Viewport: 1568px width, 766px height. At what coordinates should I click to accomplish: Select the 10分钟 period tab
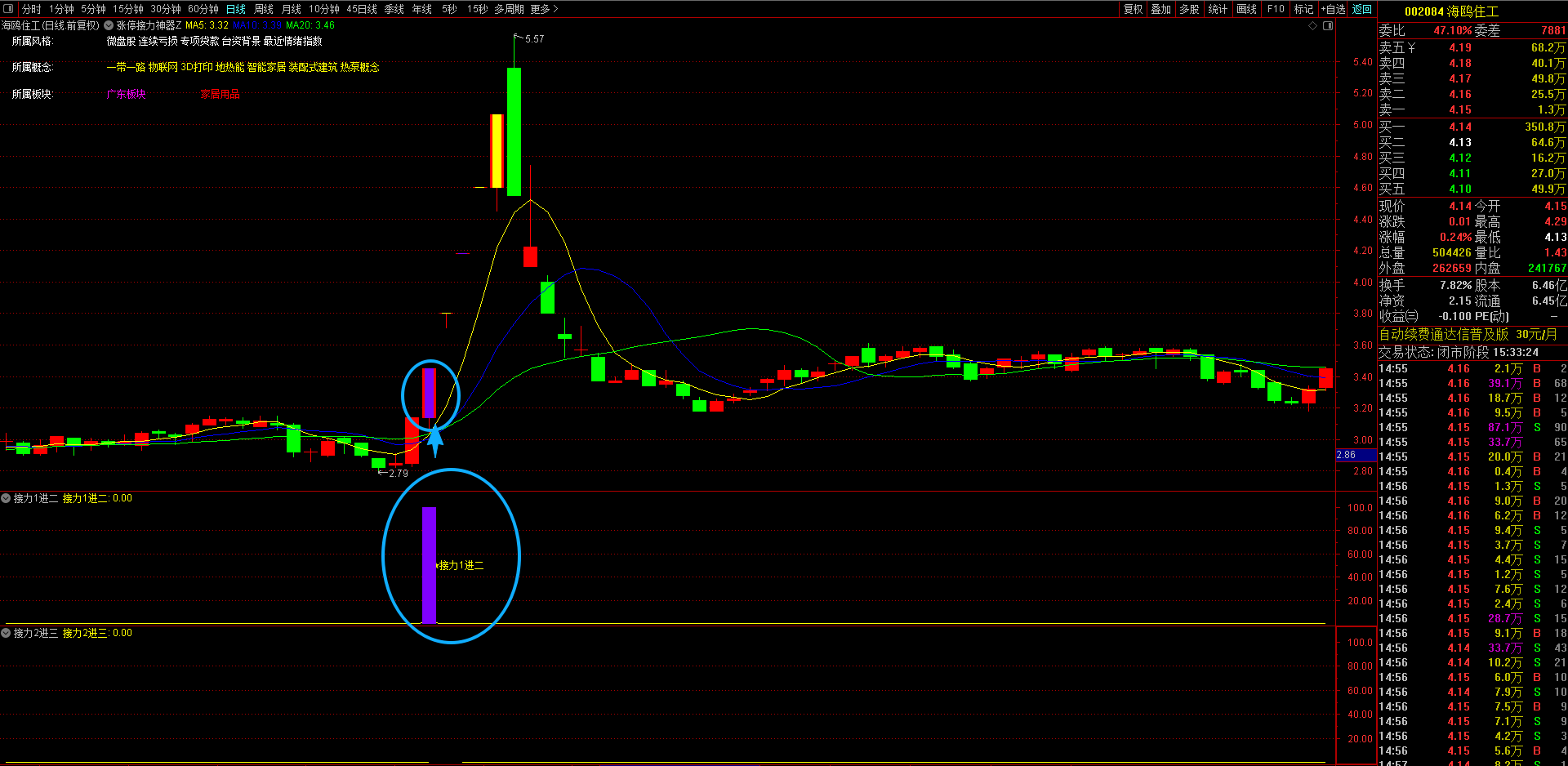tap(324, 9)
